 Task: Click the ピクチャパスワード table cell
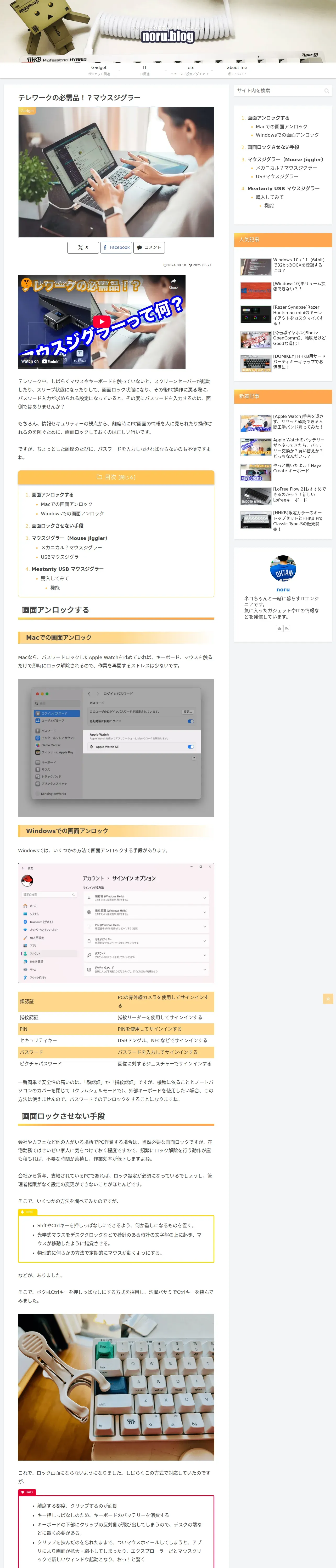pos(67,1064)
